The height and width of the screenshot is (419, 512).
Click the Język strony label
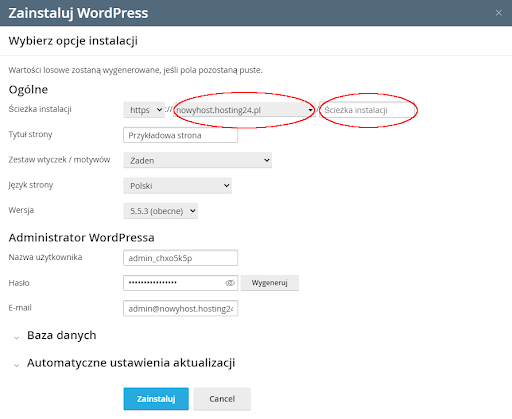(x=31, y=185)
